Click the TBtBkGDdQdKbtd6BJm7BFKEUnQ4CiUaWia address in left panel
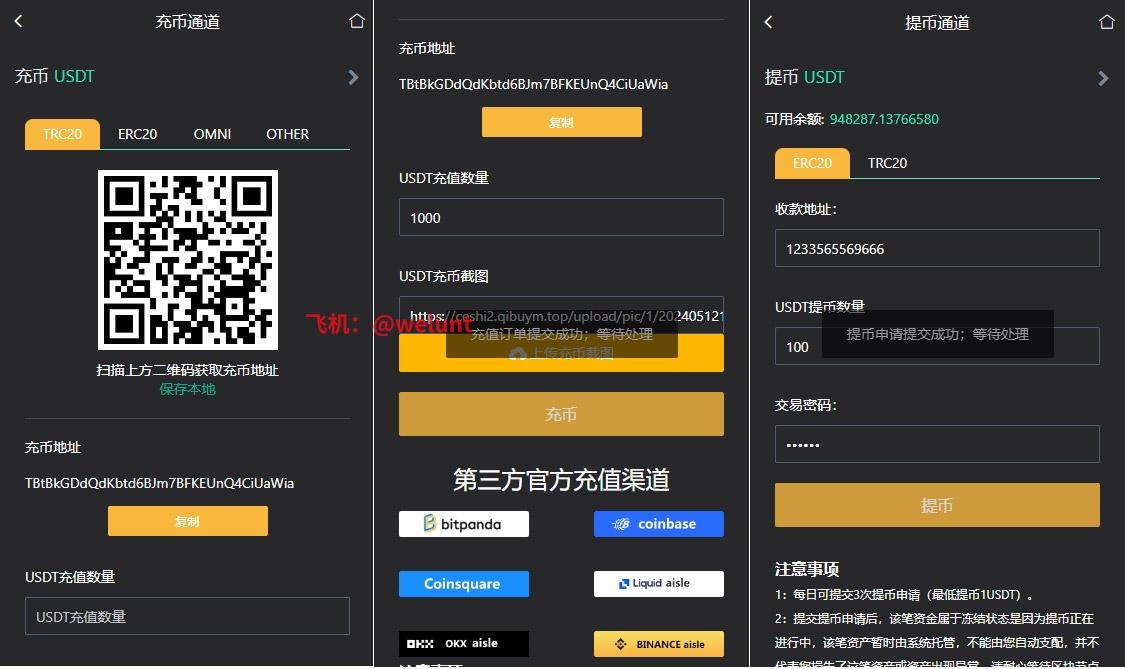The width and height of the screenshot is (1125, 669). coord(159,483)
